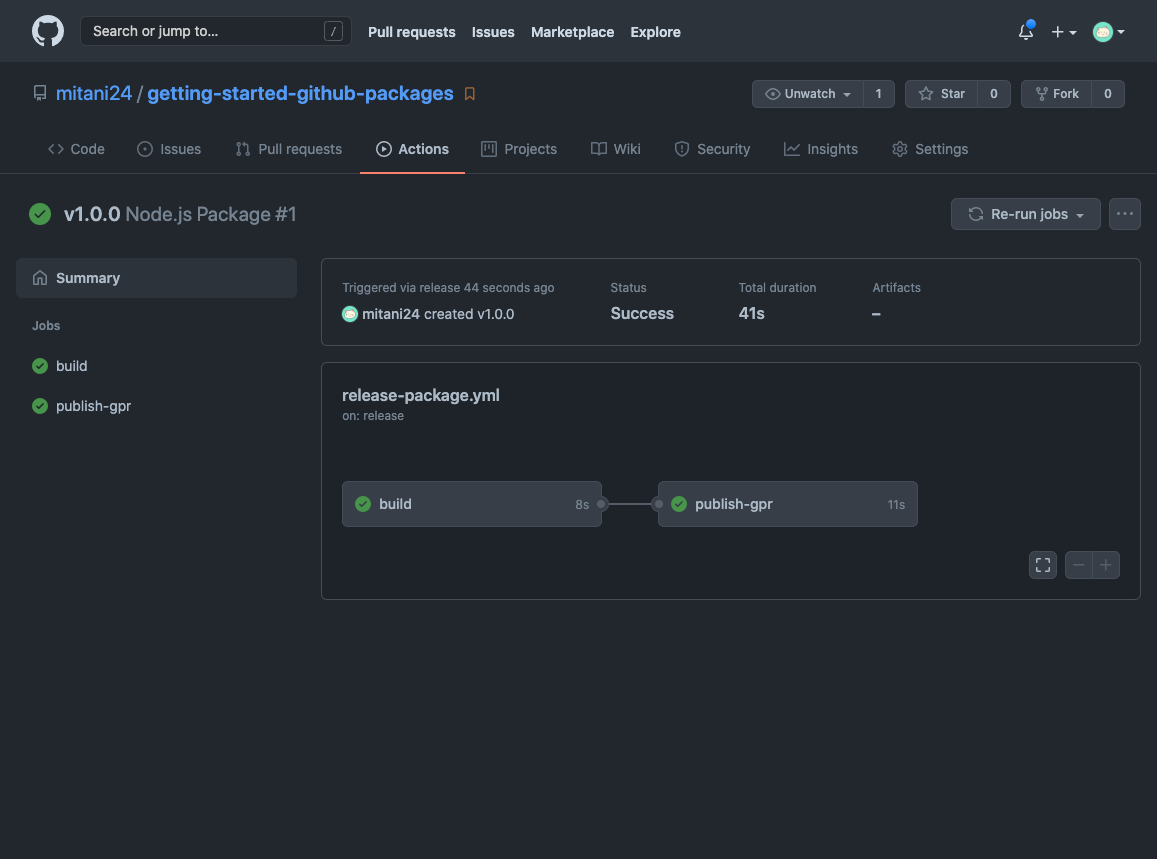Open the three-dots workflow options menu
Image resolution: width=1157 pixels, height=859 pixels.
coord(1125,214)
